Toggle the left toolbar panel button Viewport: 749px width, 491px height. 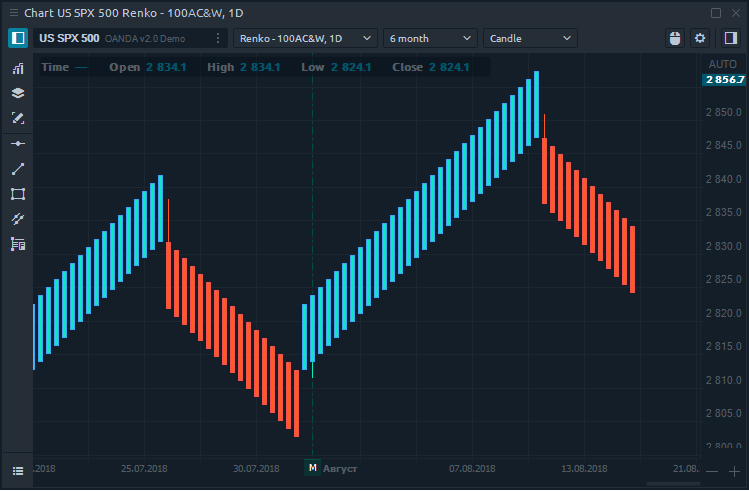pos(18,38)
